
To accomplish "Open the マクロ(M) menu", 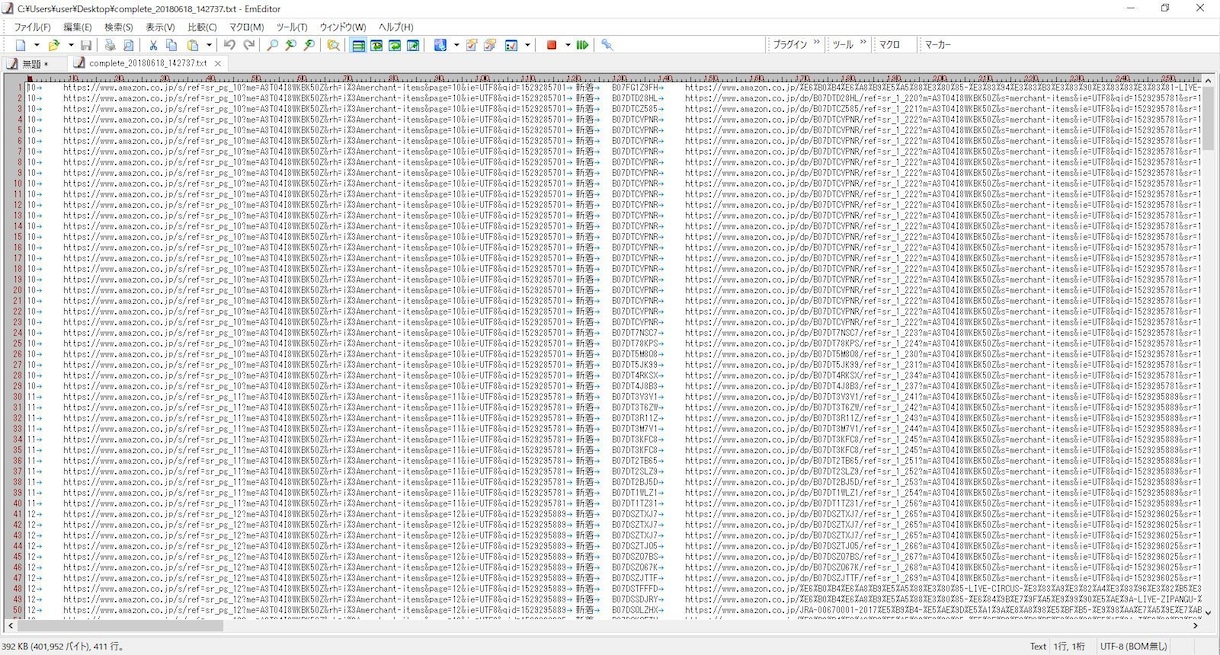I will point(246,27).
